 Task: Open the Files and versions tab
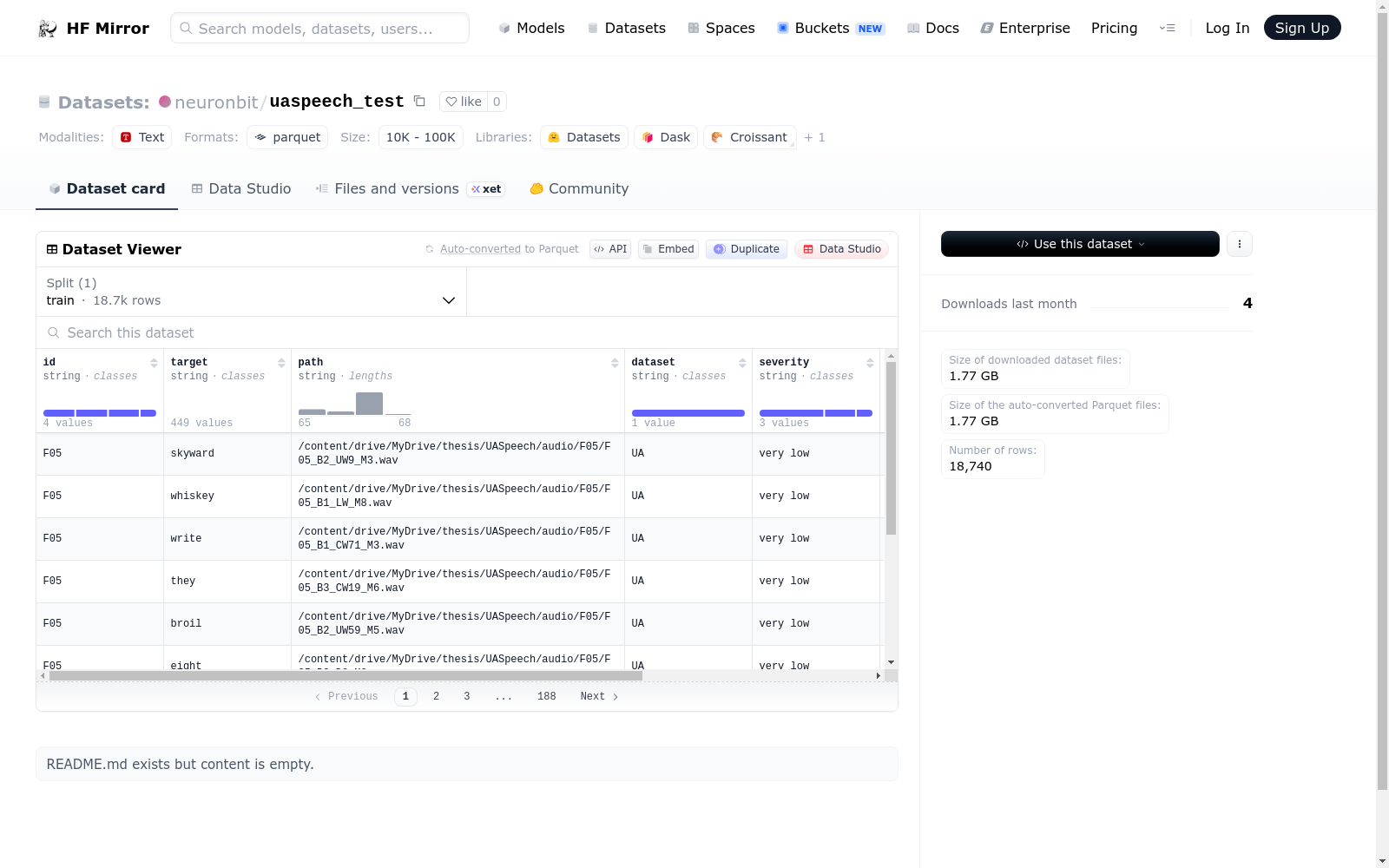tap(410, 188)
